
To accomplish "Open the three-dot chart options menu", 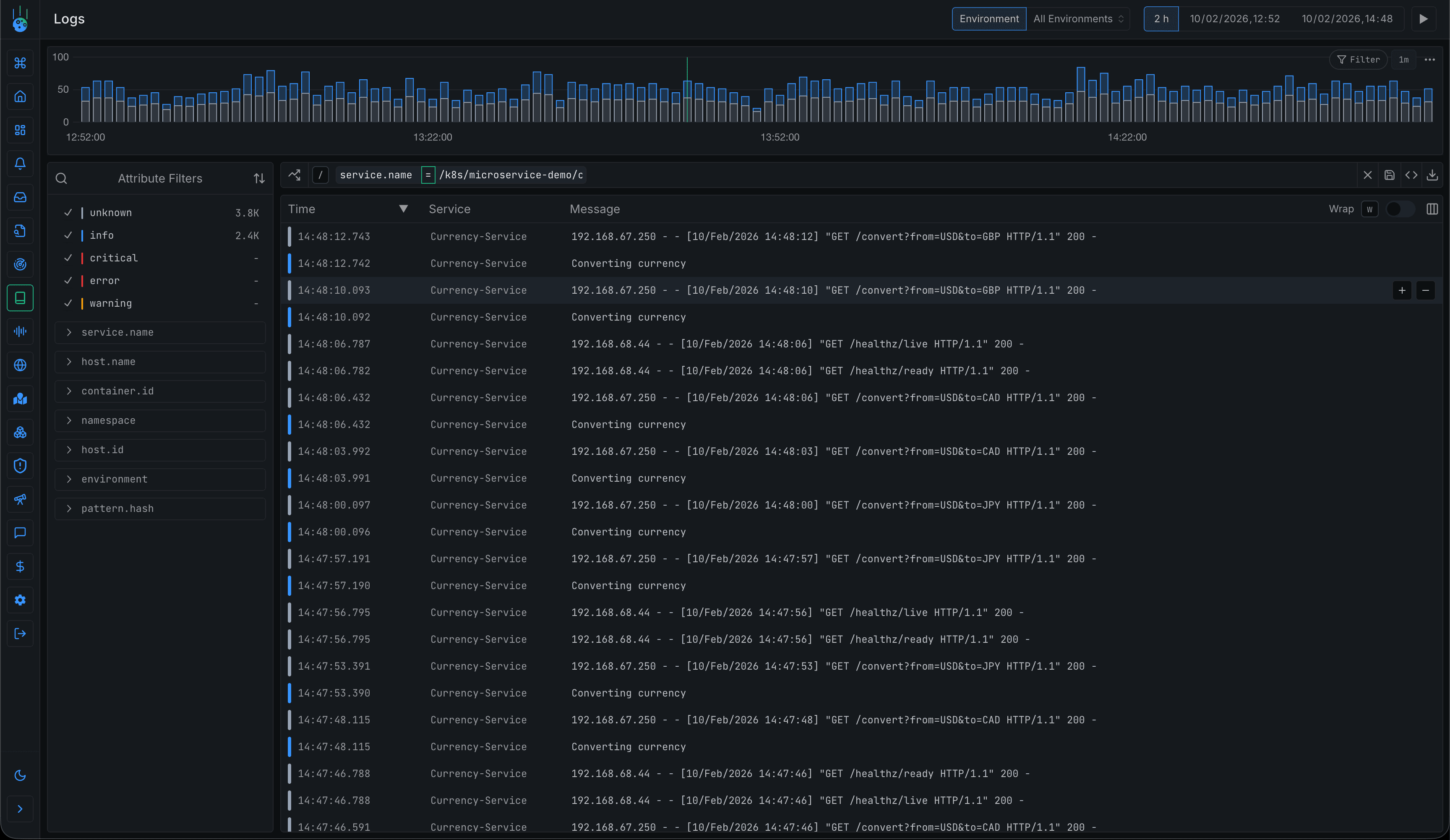I will click(x=1430, y=59).
